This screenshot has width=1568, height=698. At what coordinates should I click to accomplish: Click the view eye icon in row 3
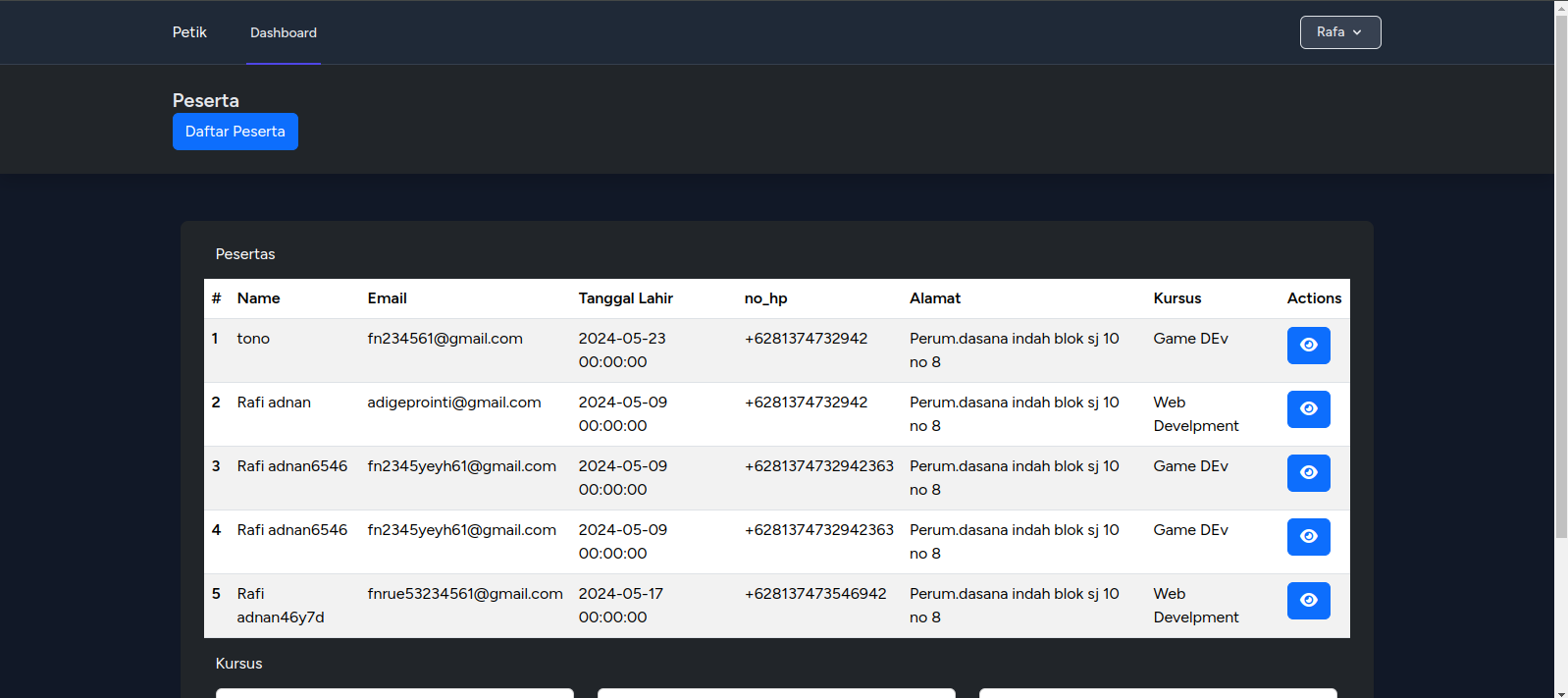pos(1308,473)
